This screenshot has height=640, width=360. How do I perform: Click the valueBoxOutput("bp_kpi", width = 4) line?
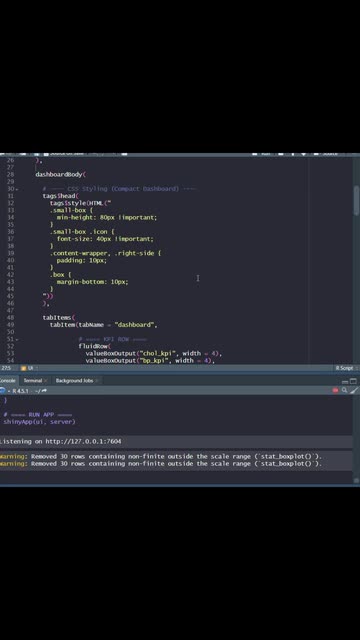tap(150, 361)
